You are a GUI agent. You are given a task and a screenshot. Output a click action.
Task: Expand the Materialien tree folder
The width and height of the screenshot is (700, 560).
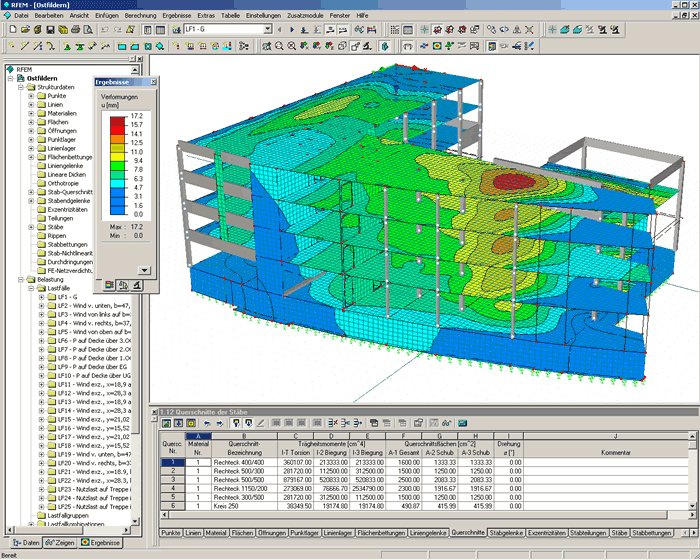tap(31, 113)
